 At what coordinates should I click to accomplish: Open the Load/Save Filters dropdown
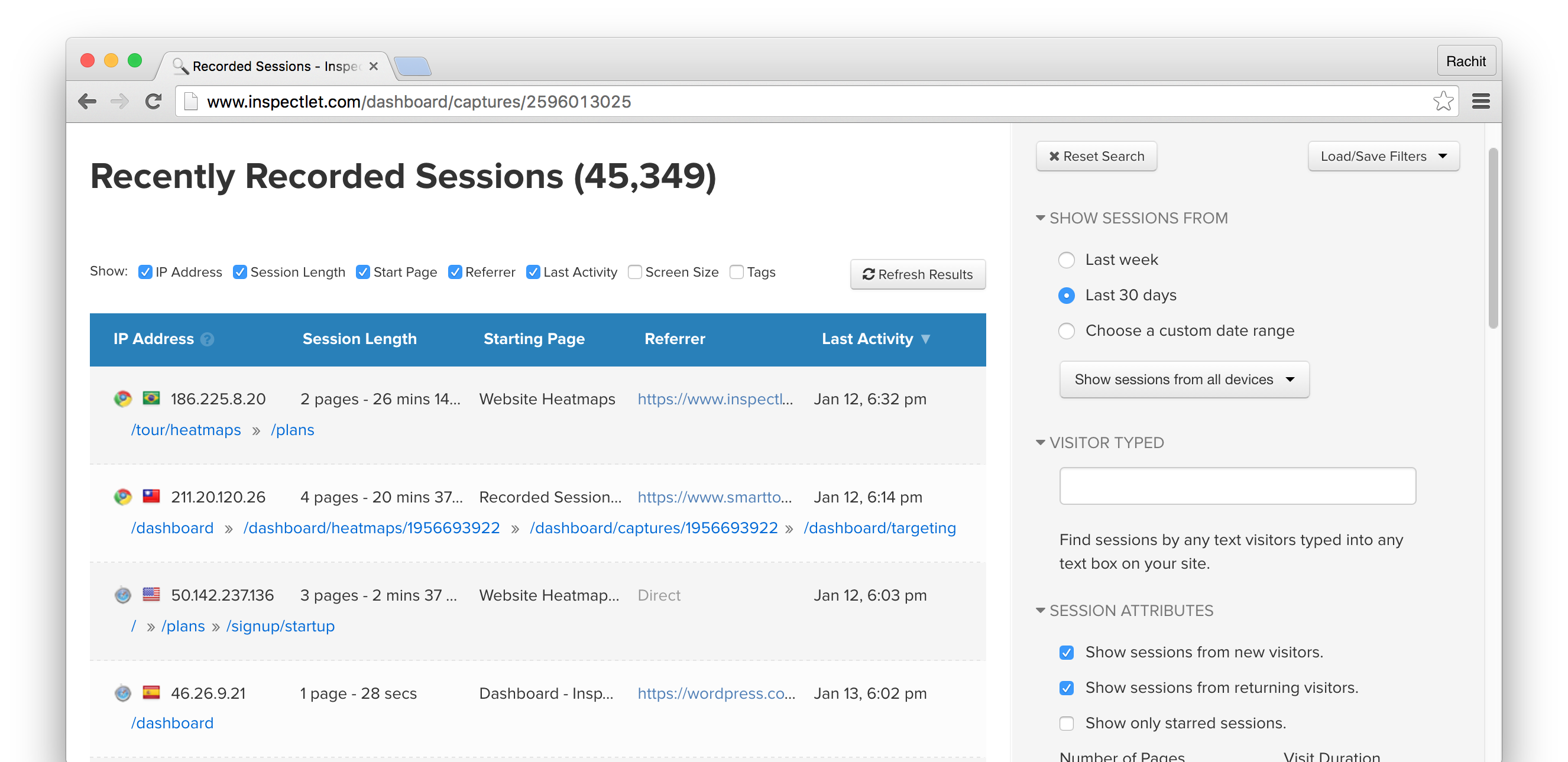[x=1384, y=157]
